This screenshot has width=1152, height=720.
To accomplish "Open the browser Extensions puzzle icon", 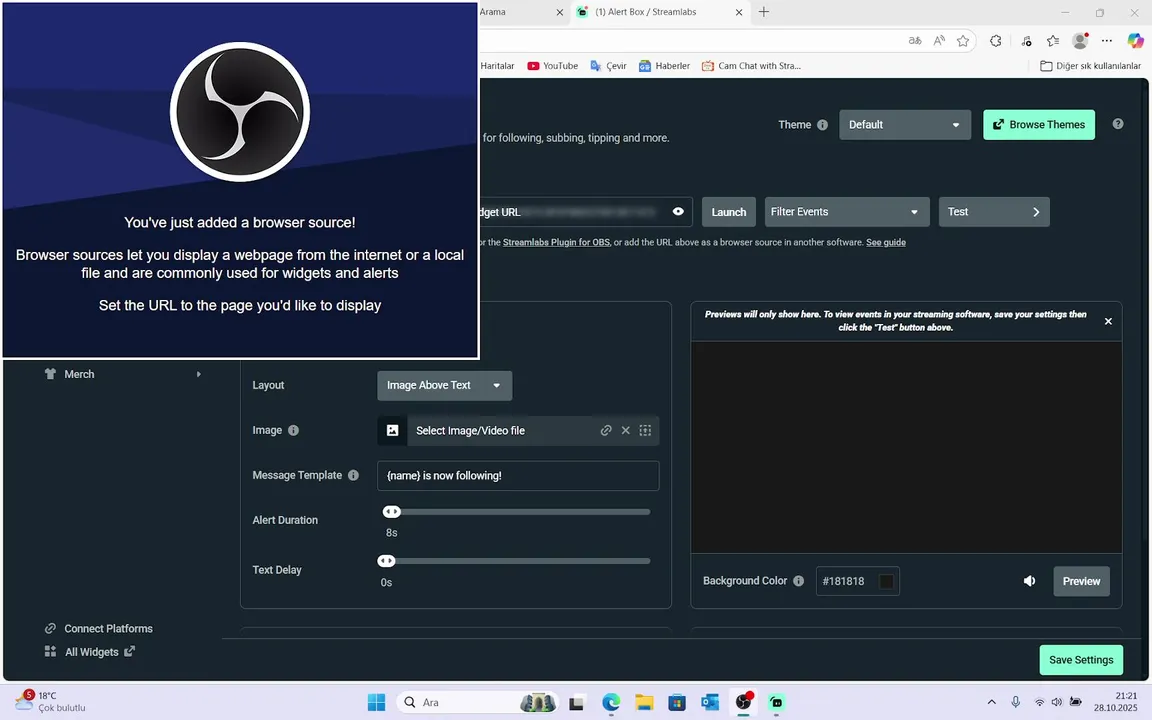I will (x=996, y=41).
